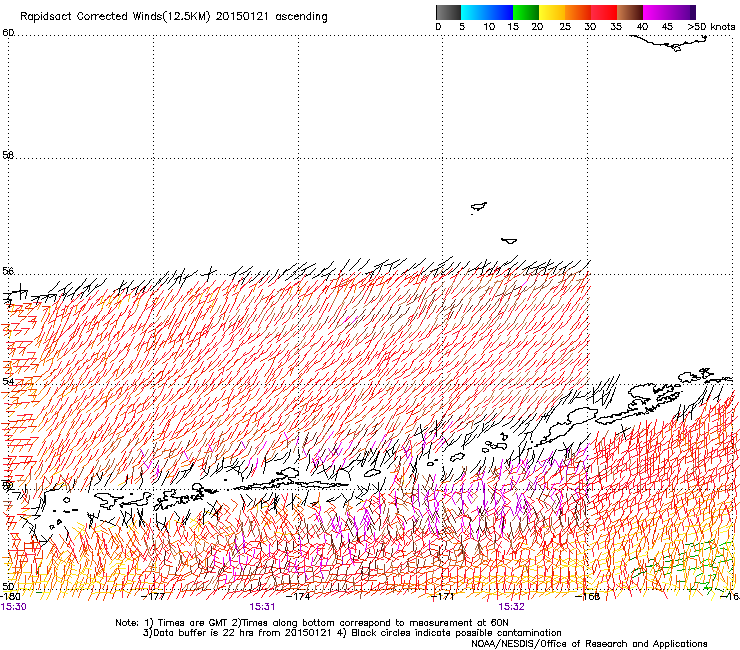Click the blue 10-15 knots color swatch
The image size is (740, 650).
click(x=500, y=12)
